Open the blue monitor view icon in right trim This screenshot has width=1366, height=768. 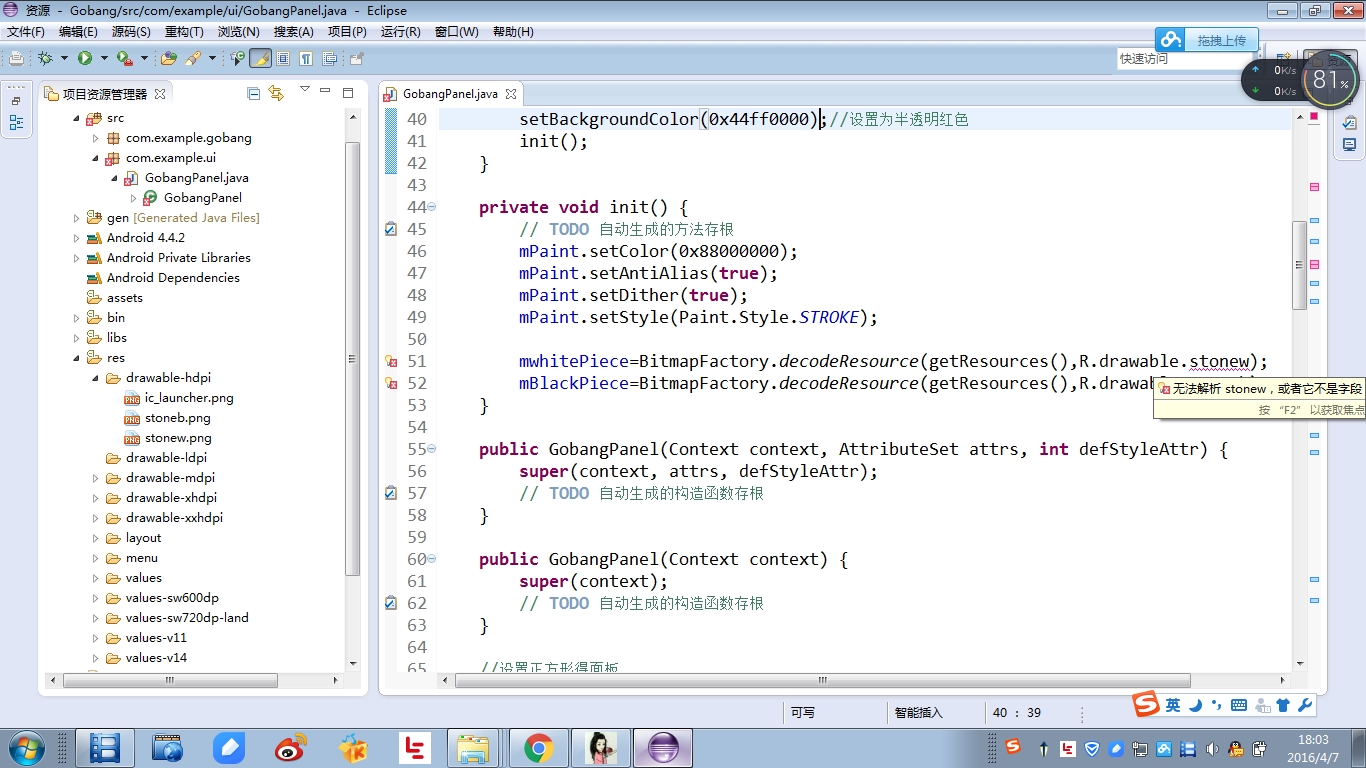1349,145
